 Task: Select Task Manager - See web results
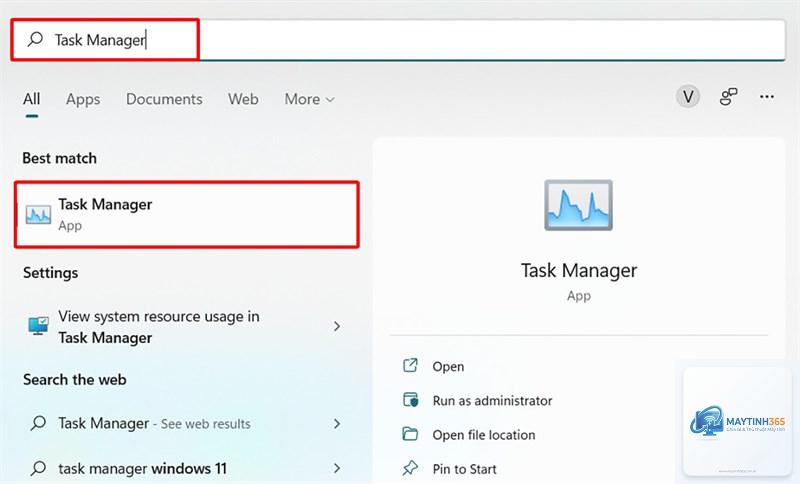(x=187, y=423)
